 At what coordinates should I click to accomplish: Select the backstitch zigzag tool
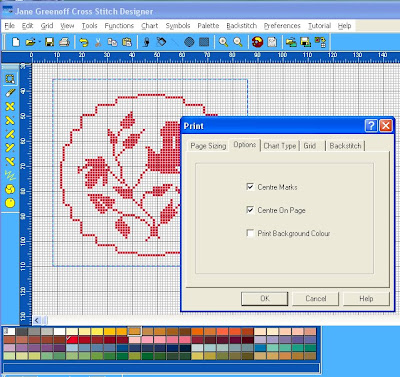(x=10, y=175)
